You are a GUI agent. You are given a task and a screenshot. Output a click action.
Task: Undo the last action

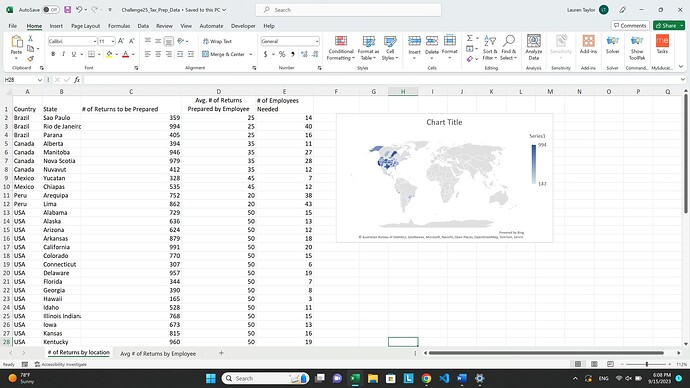click(x=79, y=9)
